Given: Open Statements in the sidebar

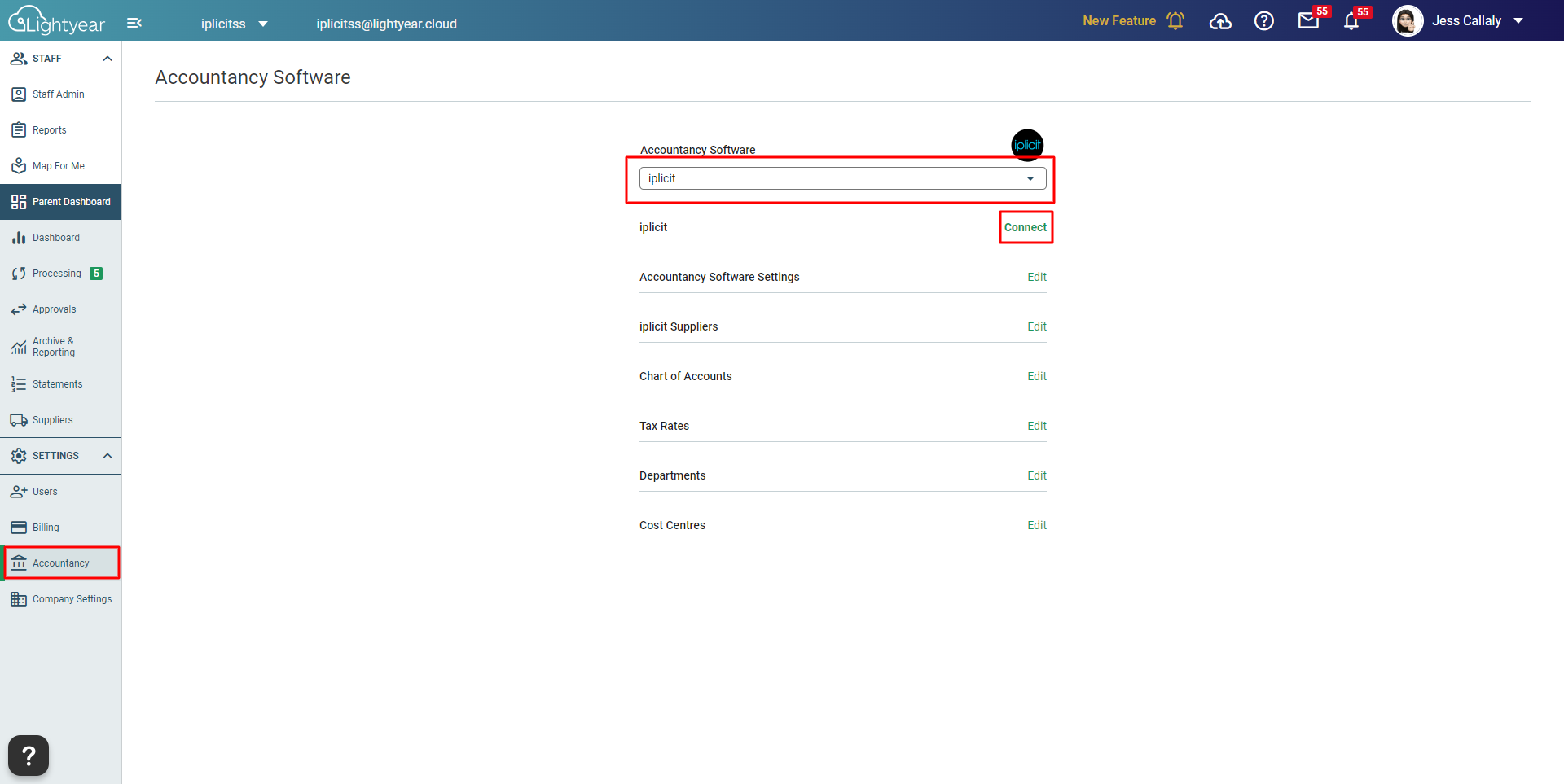Looking at the screenshot, I should point(61,384).
